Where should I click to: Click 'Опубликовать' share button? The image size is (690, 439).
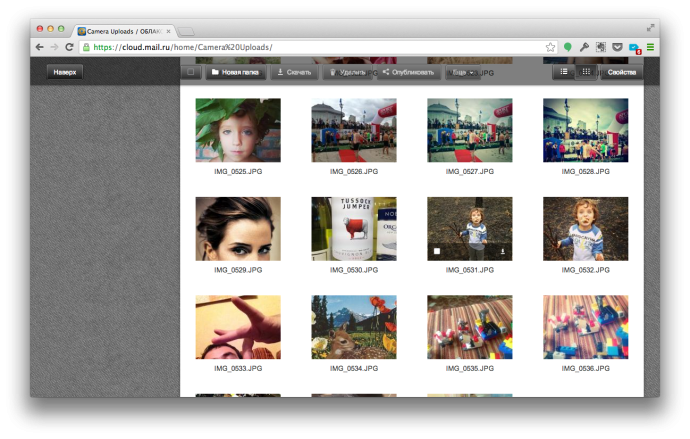pyautogui.click(x=408, y=72)
